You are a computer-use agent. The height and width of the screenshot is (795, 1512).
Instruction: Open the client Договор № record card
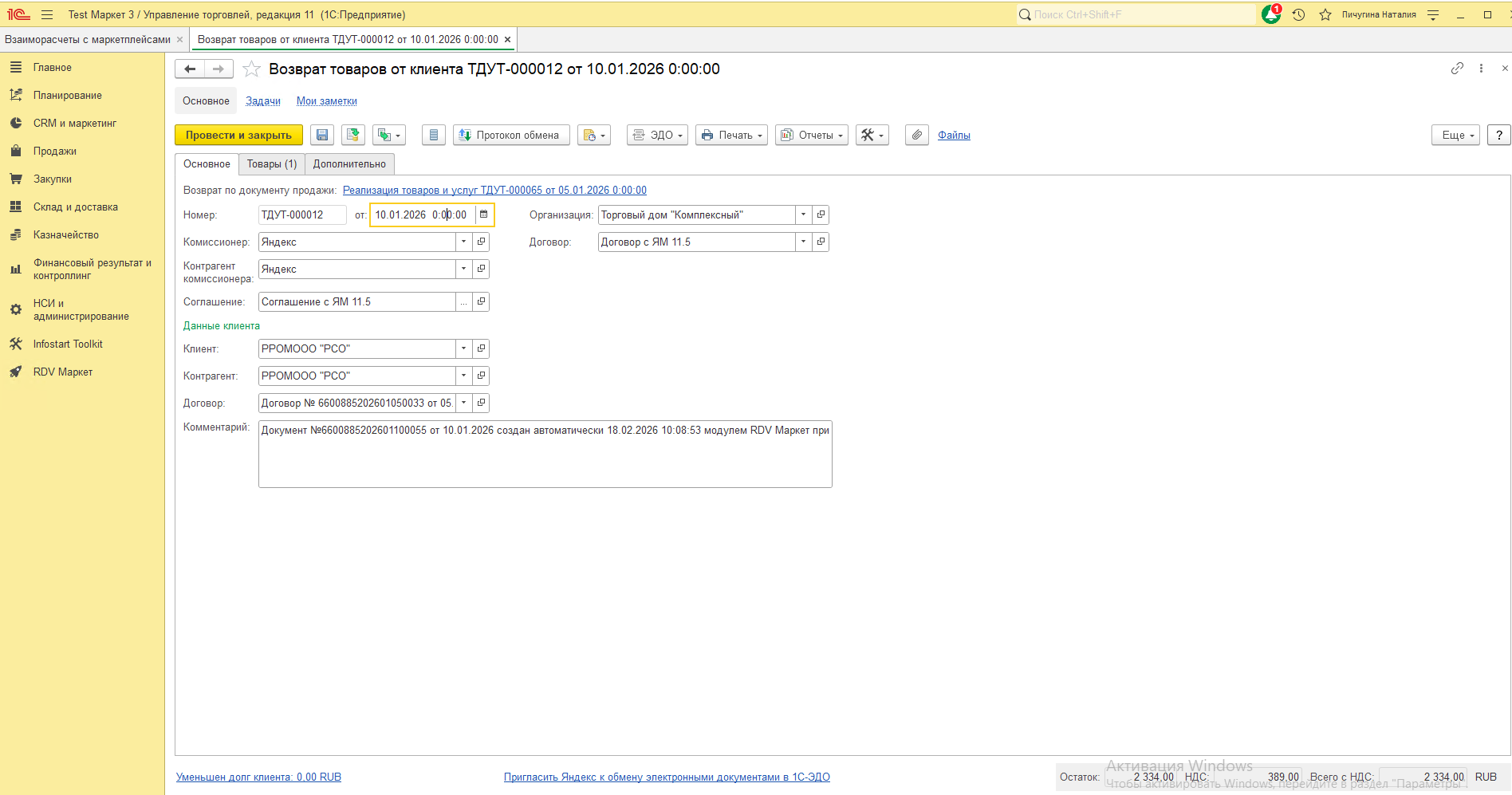coord(481,403)
